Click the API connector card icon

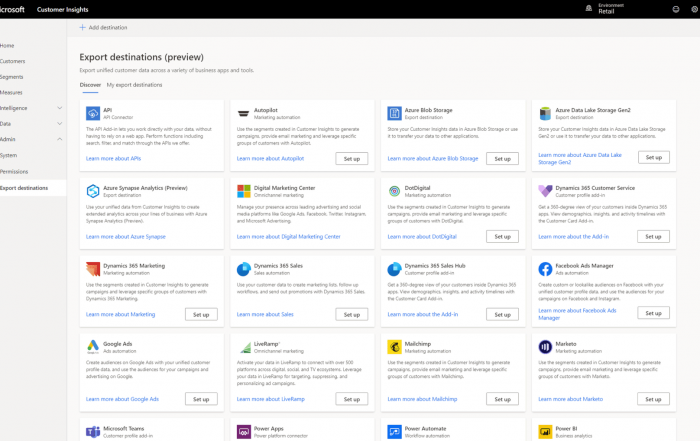pos(93,113)
